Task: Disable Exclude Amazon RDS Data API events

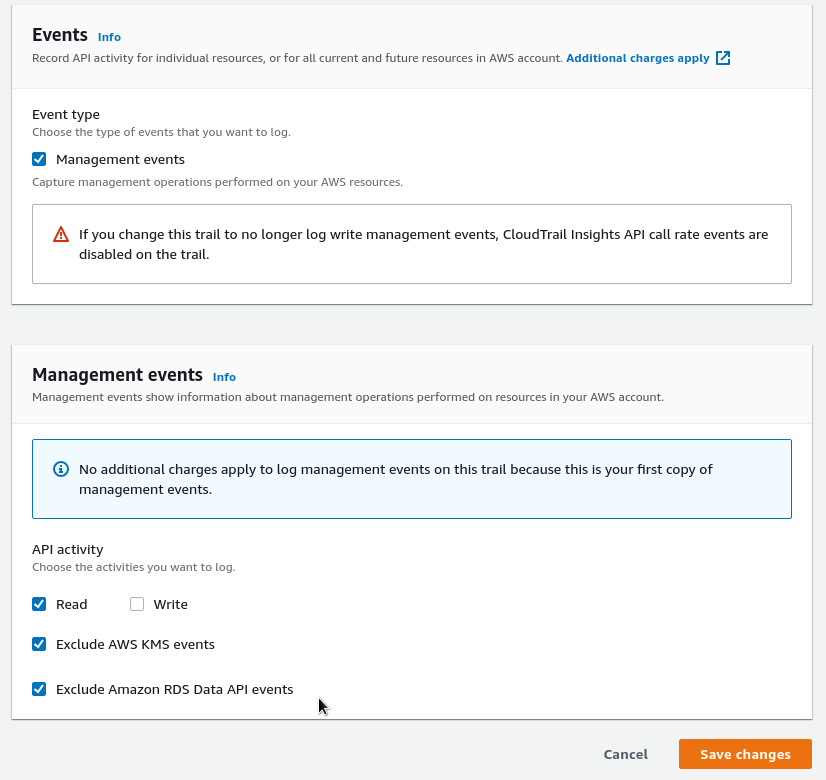Action: pos(38,689)
